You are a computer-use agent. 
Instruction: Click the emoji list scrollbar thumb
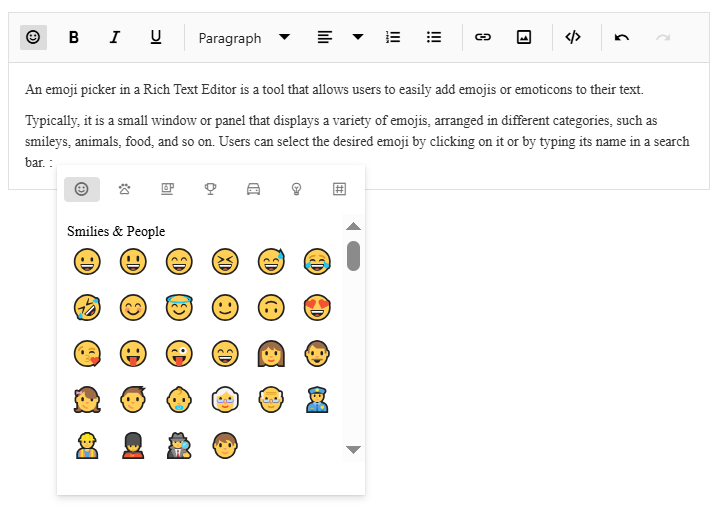(x=353, y=256)
